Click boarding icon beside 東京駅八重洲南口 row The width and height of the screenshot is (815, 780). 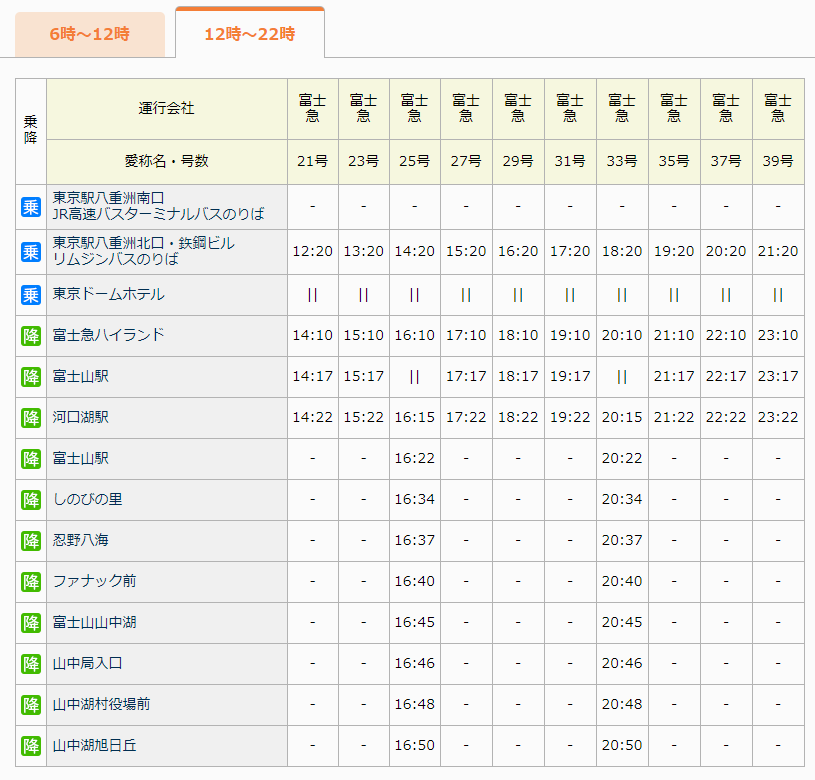[31, 207]
